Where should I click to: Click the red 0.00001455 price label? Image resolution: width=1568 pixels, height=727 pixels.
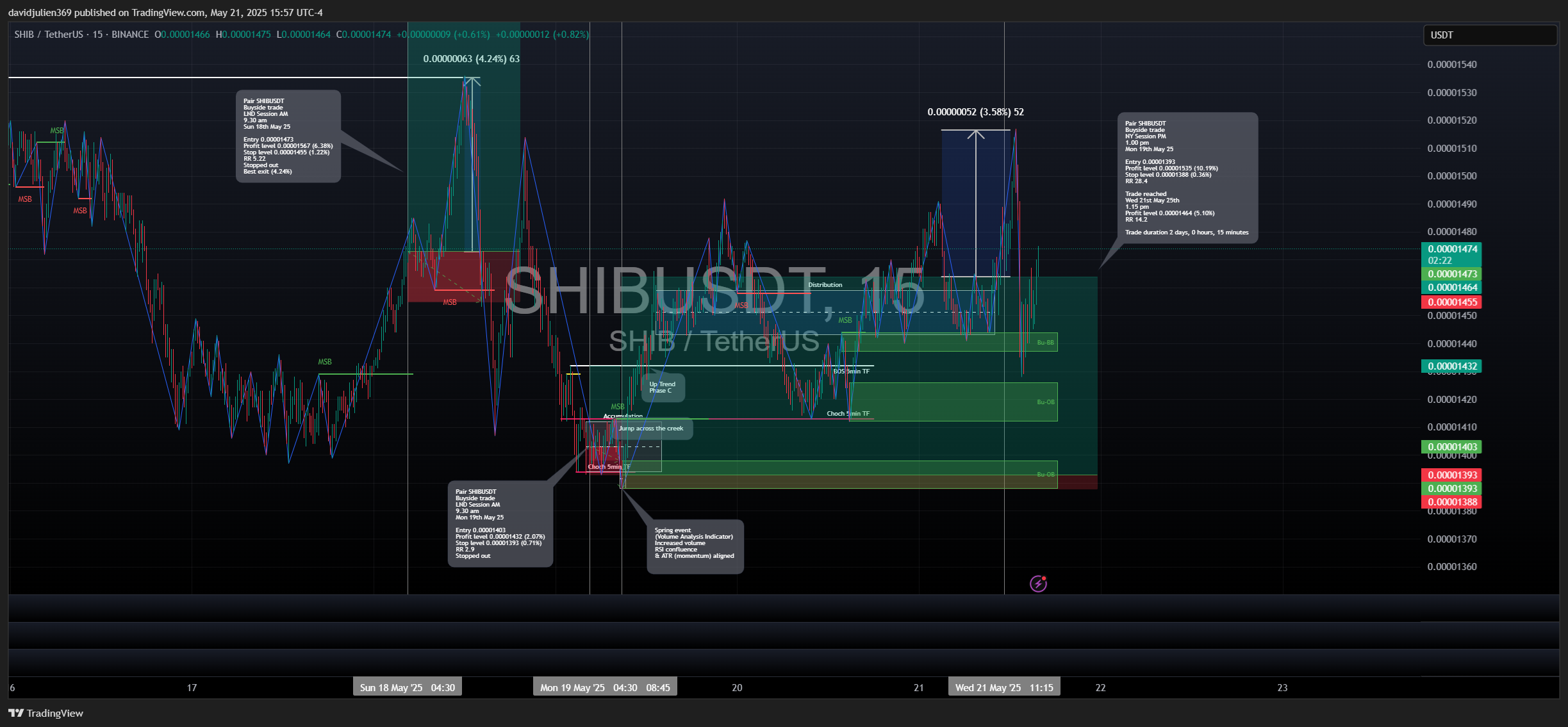(x=1451, y=302)
